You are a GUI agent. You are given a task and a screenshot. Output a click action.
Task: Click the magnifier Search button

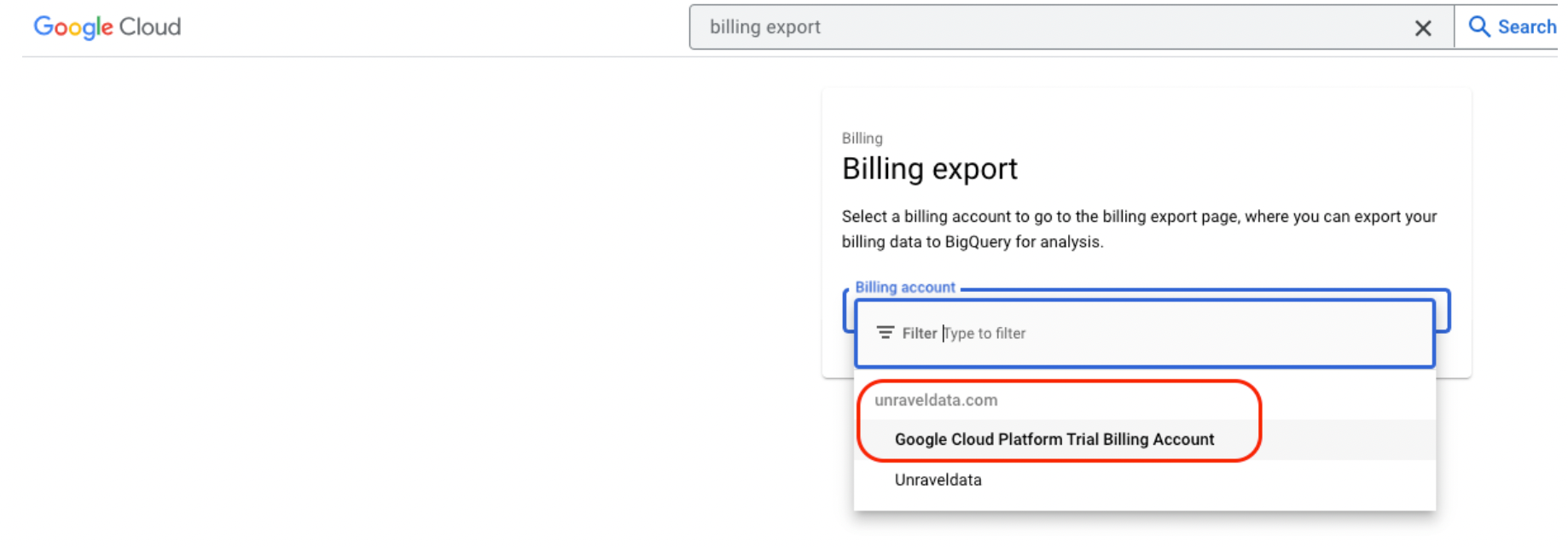tap(1512, 27)
